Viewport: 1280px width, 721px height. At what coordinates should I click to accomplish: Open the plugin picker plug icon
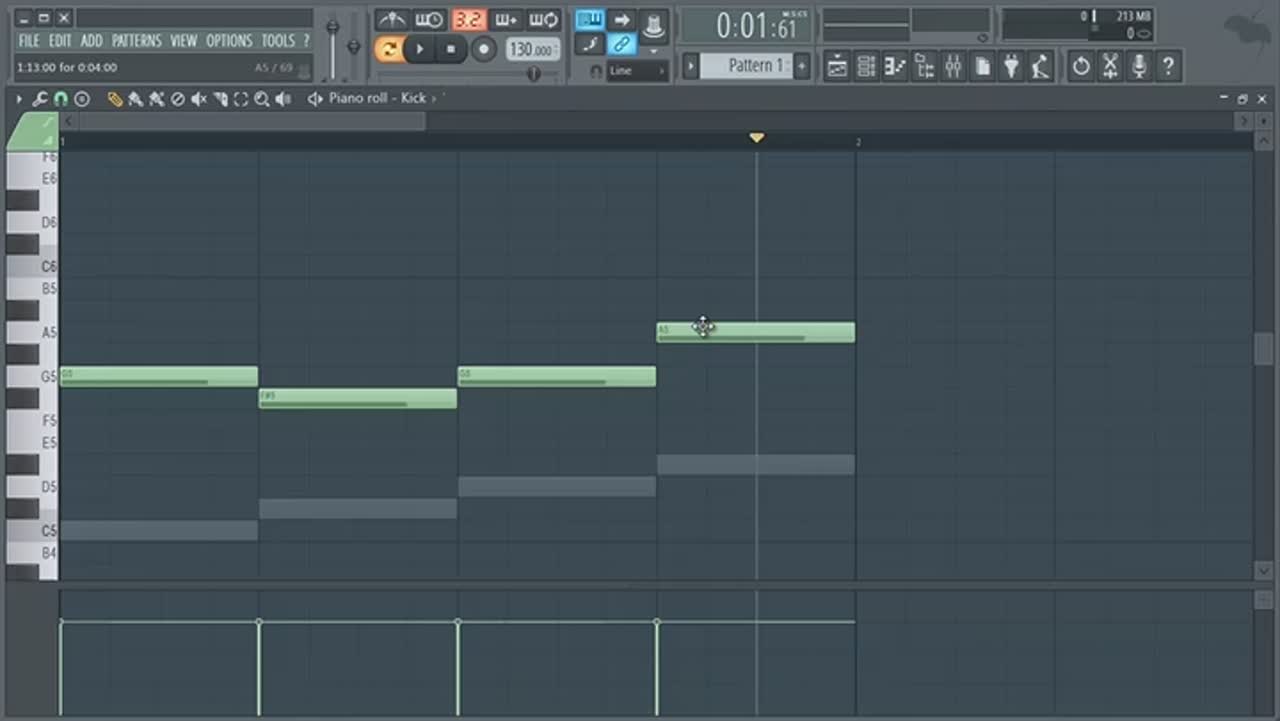coord(1012,67)
